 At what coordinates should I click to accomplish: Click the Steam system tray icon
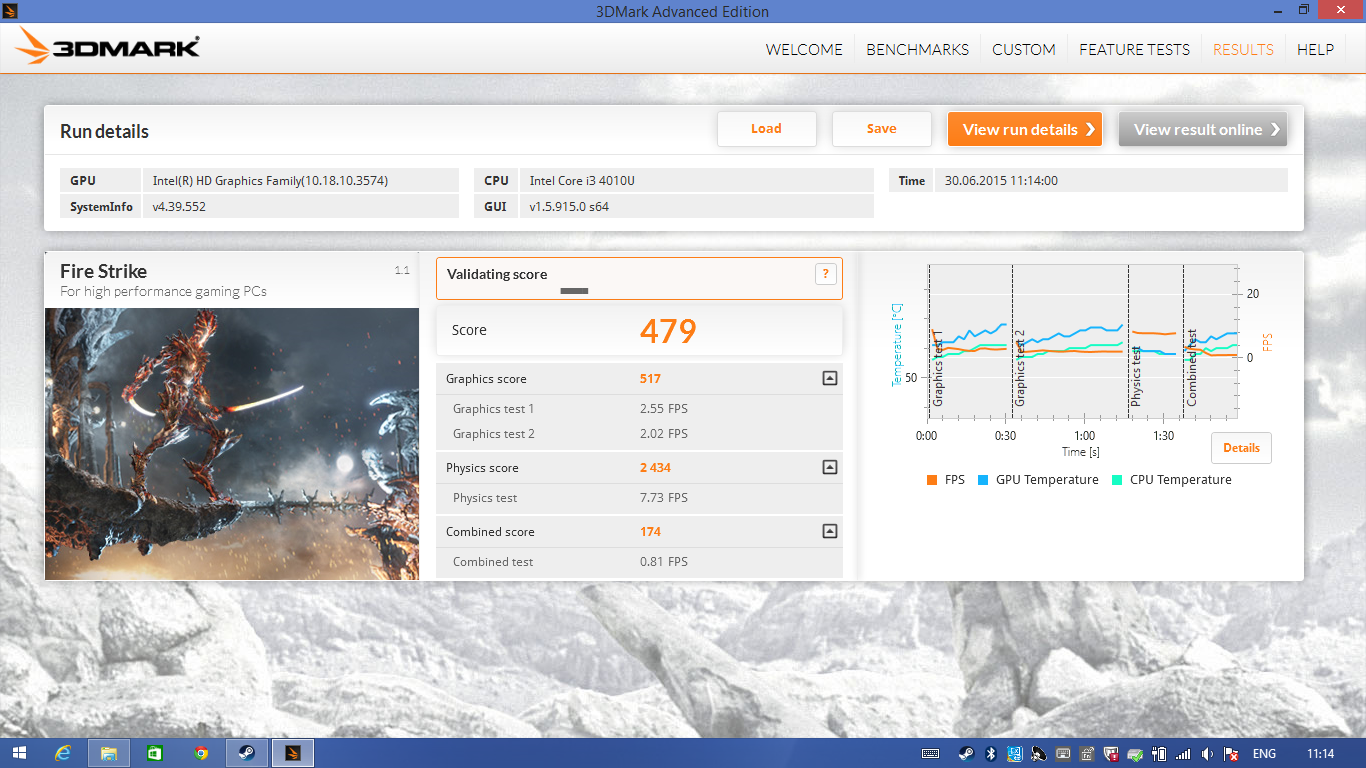click(966, 753)
